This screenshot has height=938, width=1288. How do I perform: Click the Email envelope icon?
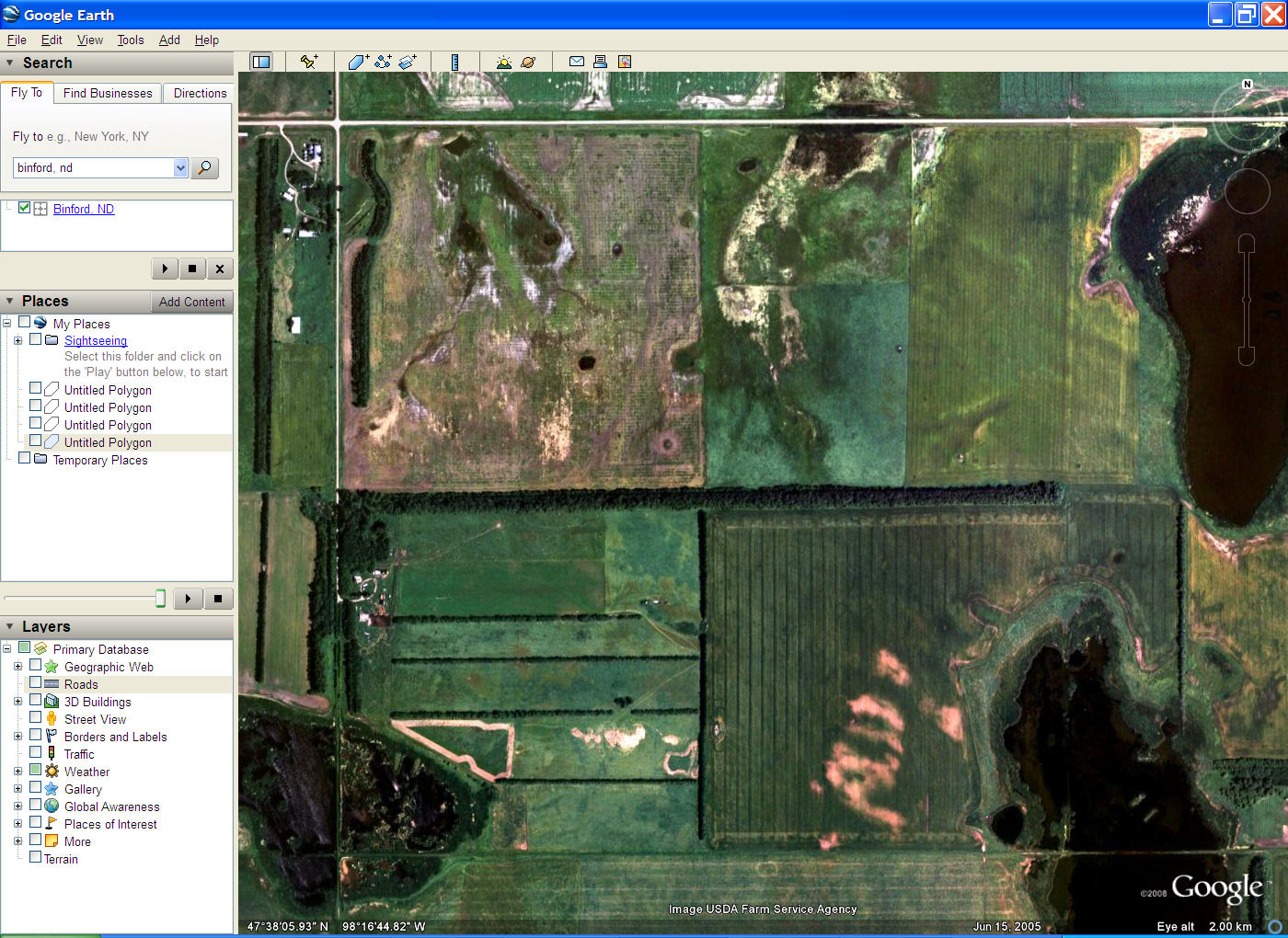577,62
